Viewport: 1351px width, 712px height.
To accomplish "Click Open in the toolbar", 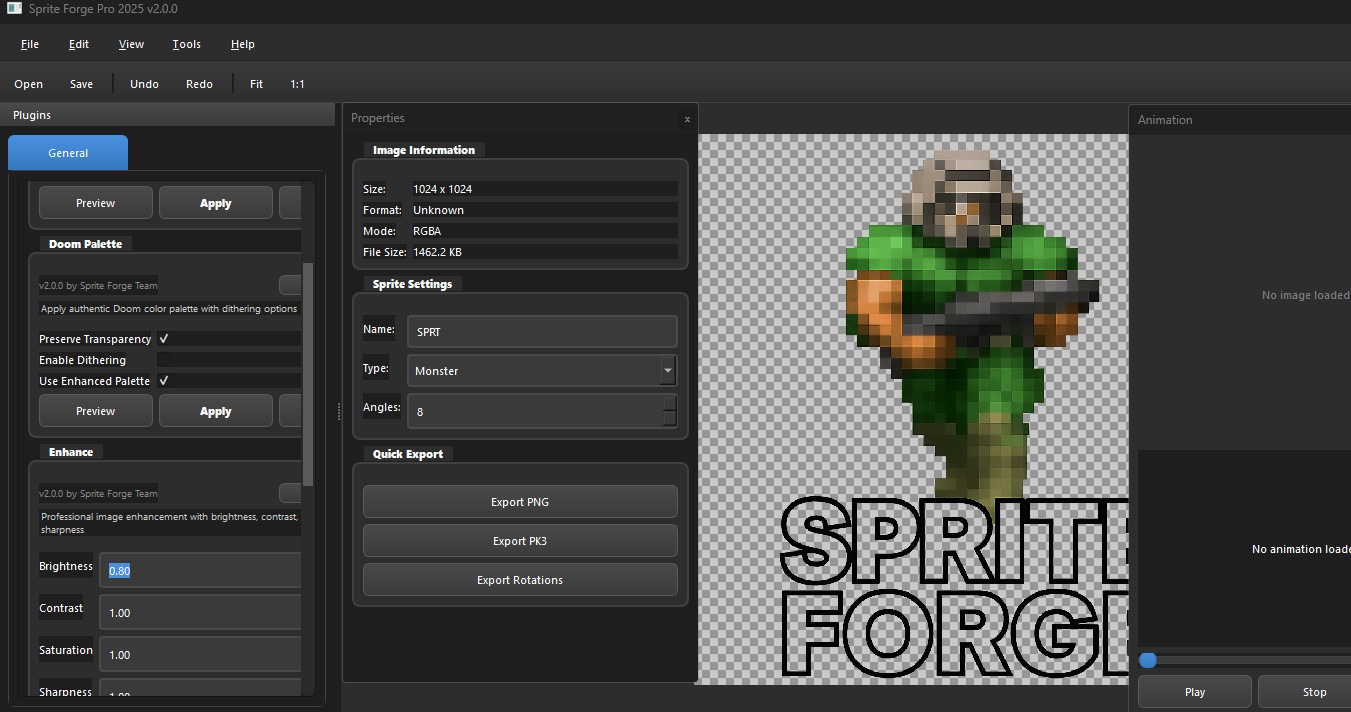I will [29, 84].
